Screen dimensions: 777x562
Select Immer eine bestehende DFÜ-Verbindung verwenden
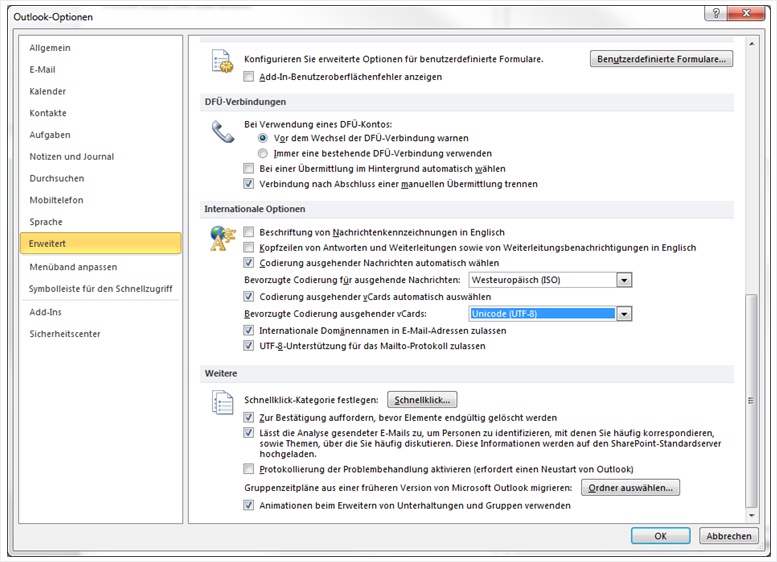pyautogui.click(x=263, y=154)
